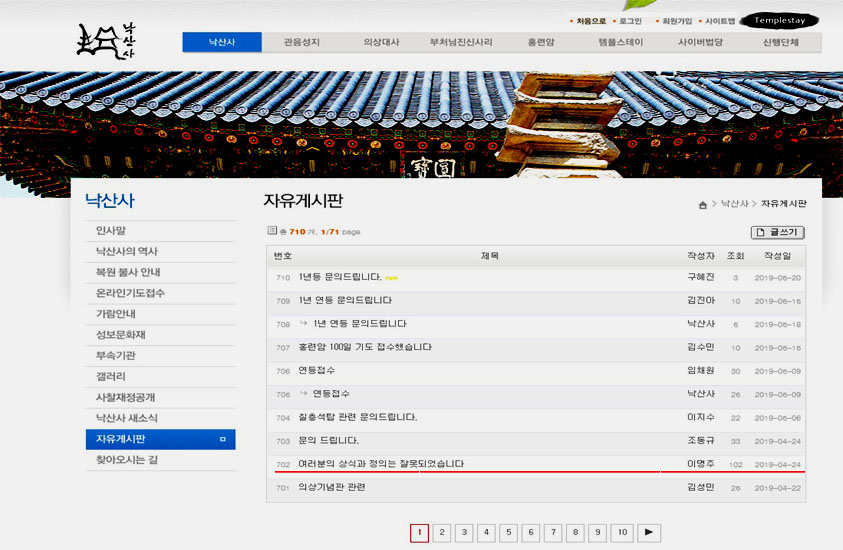Select 갤러리 in the left sidebar
Image resolution: width=843 pixels, height=550 pixels.
click(x=113, y=376)
